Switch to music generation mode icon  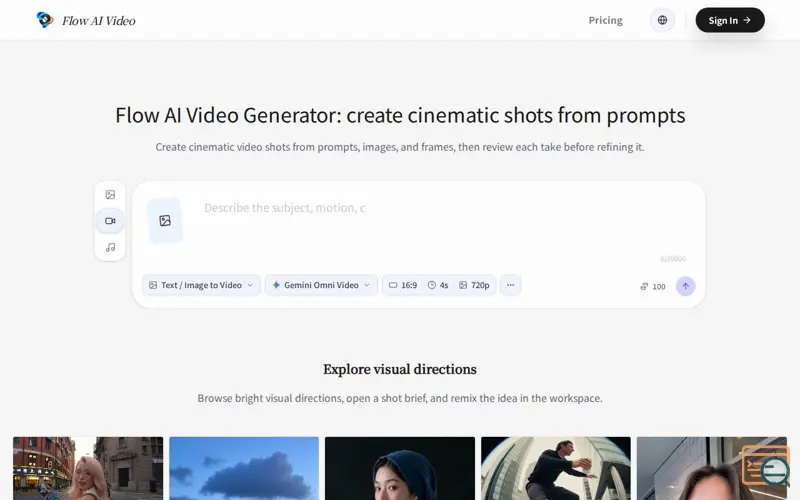110,247
